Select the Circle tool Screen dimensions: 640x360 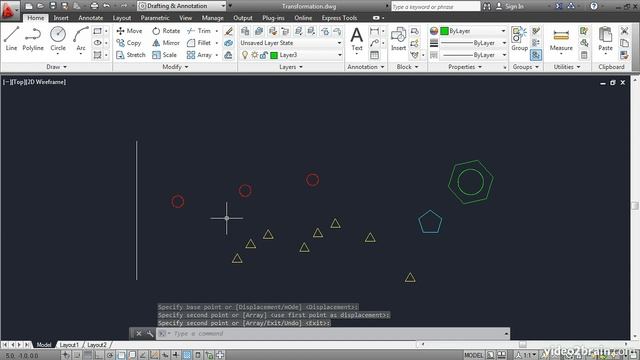tap(58, 39)
